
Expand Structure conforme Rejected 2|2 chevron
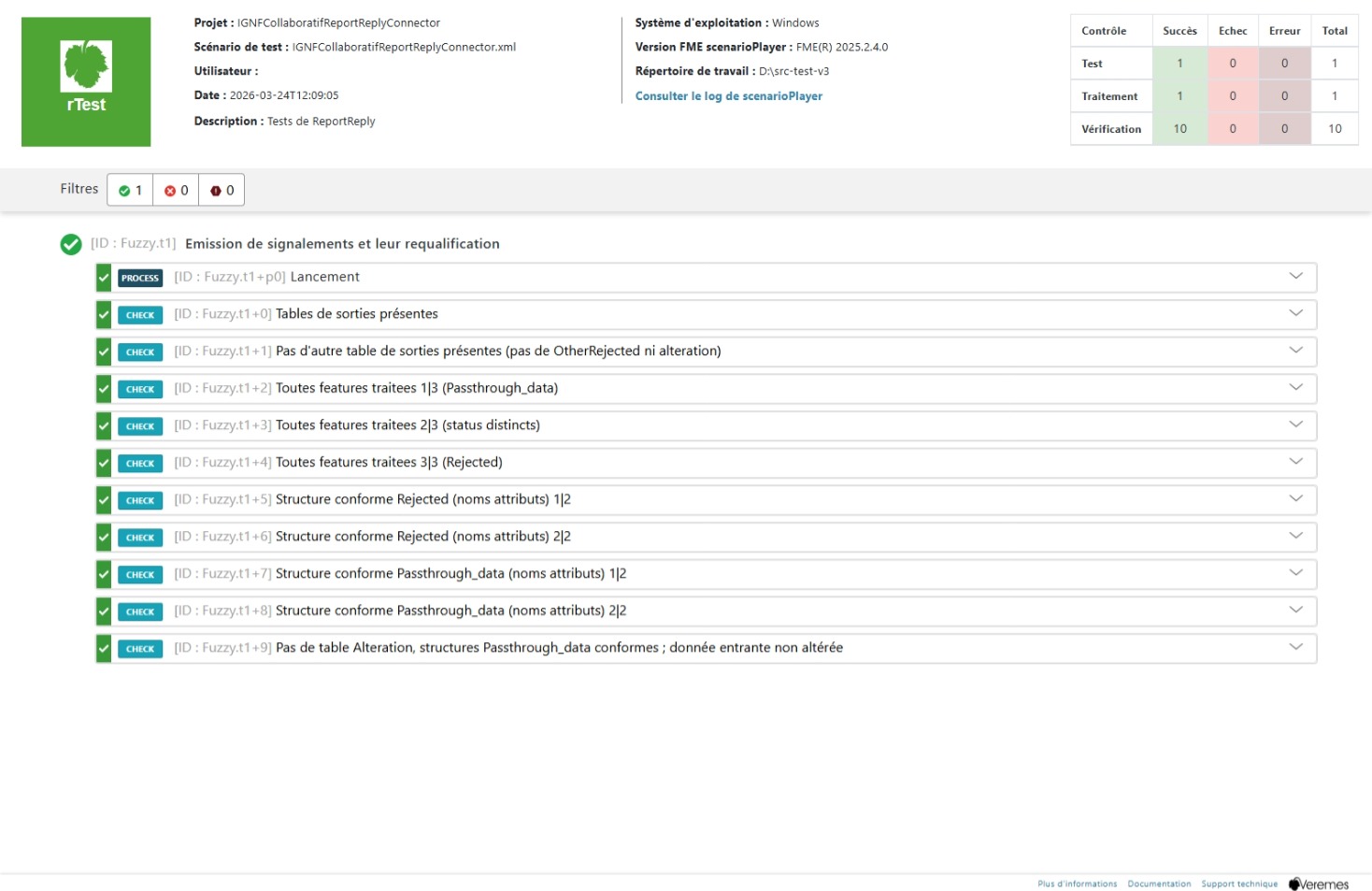[1295, 536]
